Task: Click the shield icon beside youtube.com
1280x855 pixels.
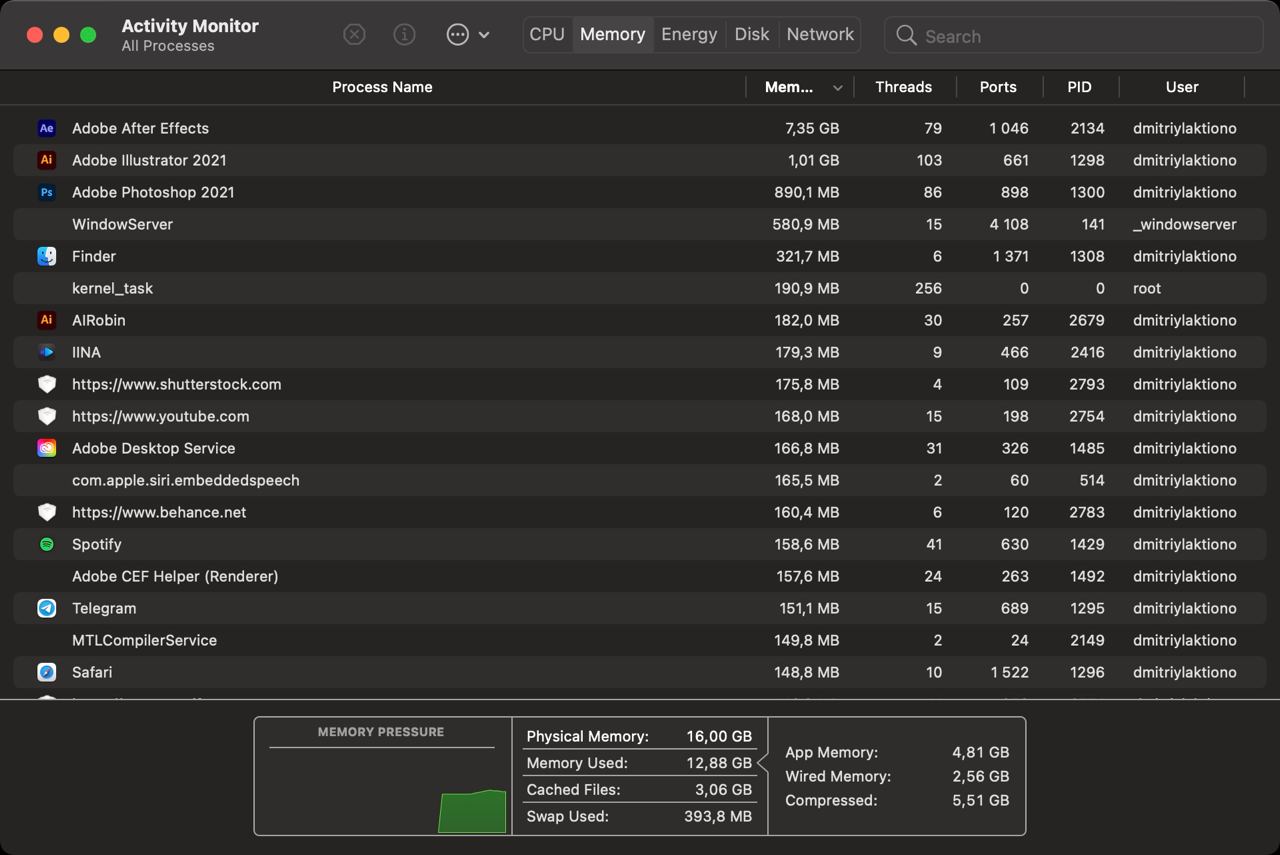Action: coord(46,416)
